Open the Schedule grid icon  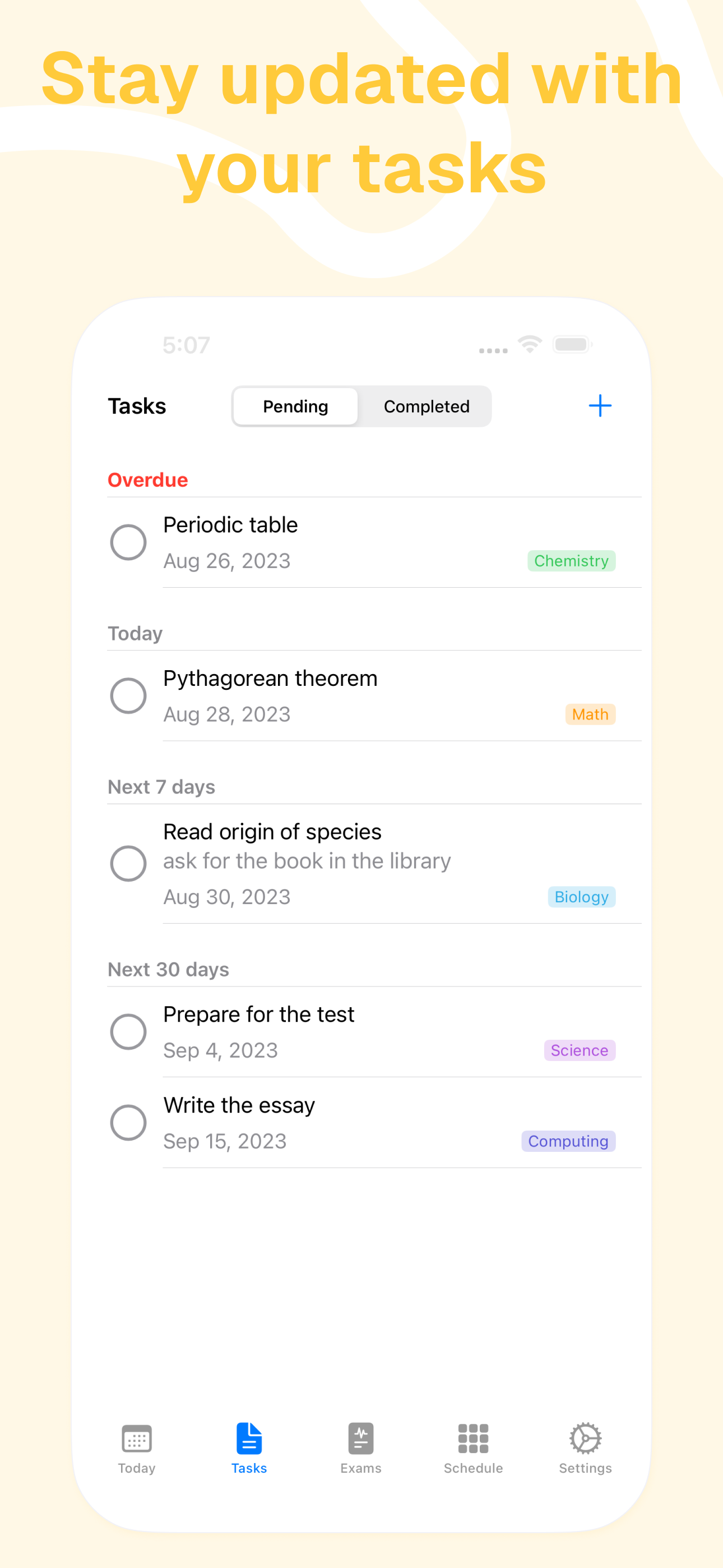[473, 1438]
